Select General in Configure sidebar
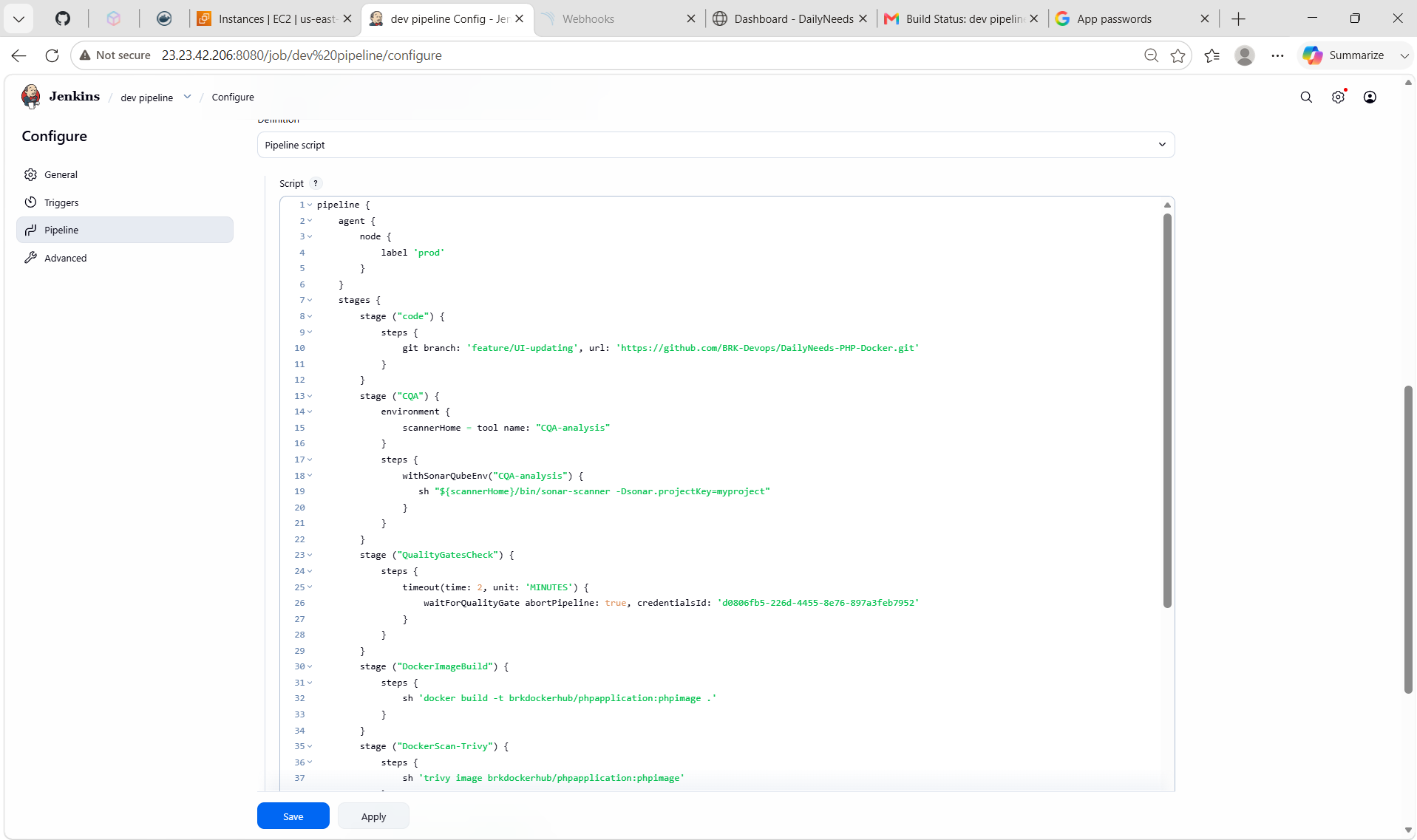 125,174
